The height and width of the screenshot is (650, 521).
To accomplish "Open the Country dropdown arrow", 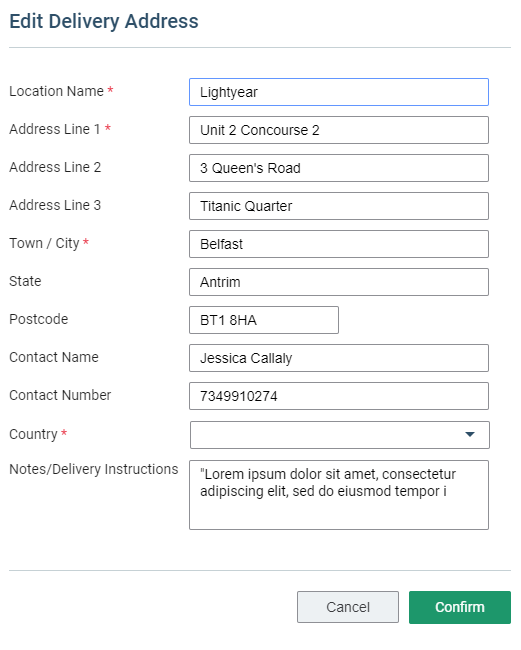I will click(x=470, y=434).
